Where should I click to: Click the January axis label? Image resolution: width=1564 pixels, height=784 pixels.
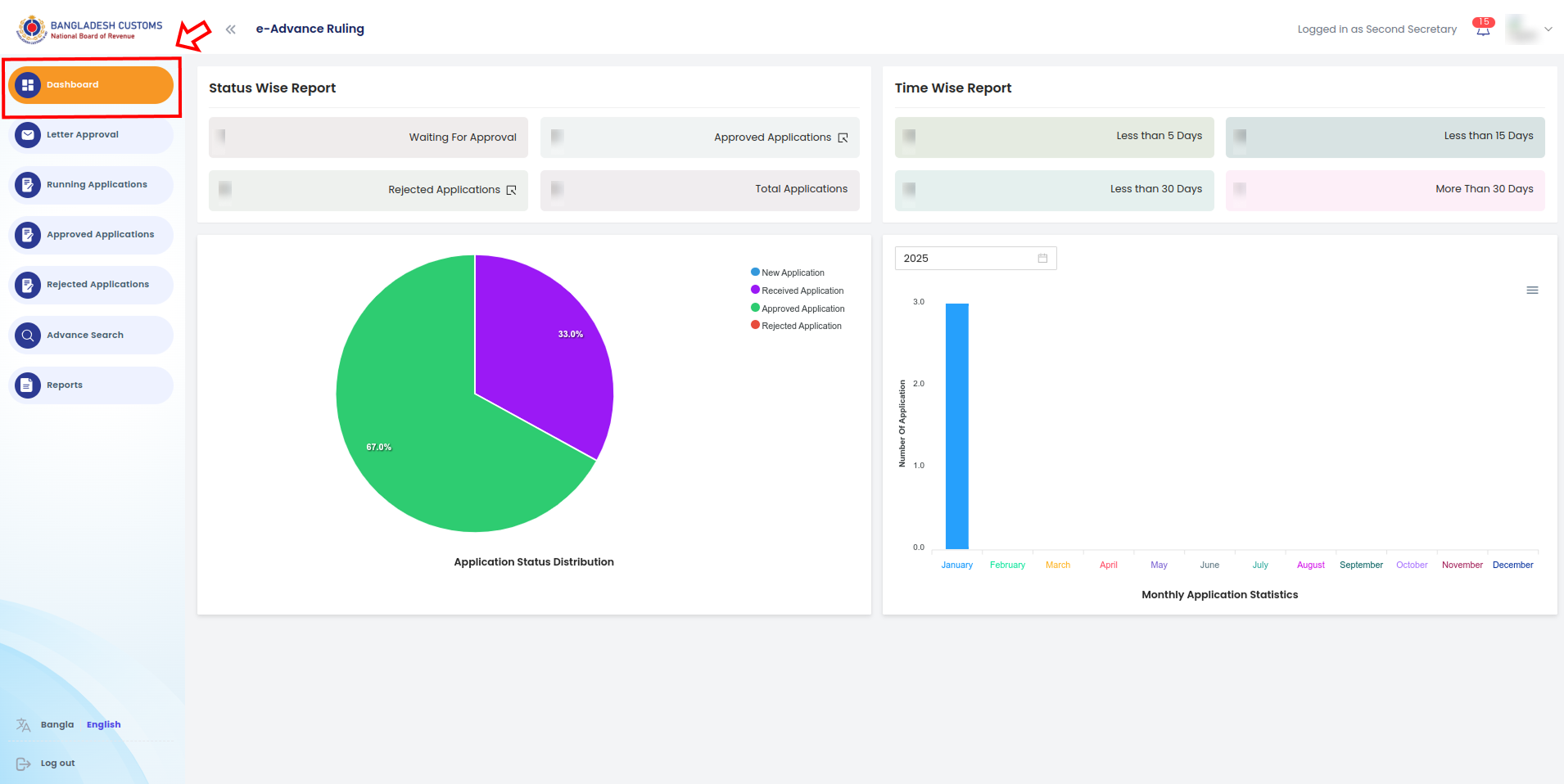point(957,565)
